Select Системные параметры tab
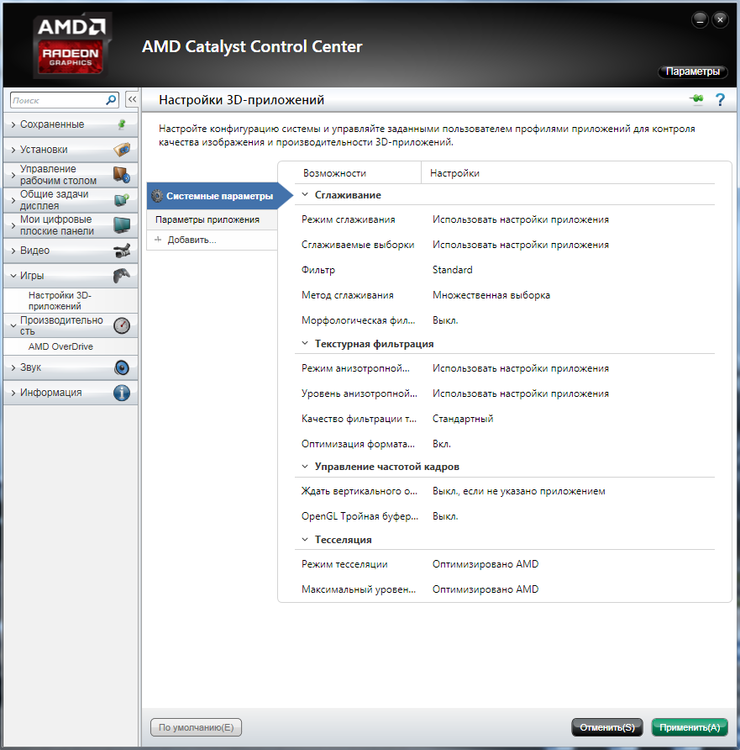The width and height of the screenshot is (740, 750). tap(220, 196)
